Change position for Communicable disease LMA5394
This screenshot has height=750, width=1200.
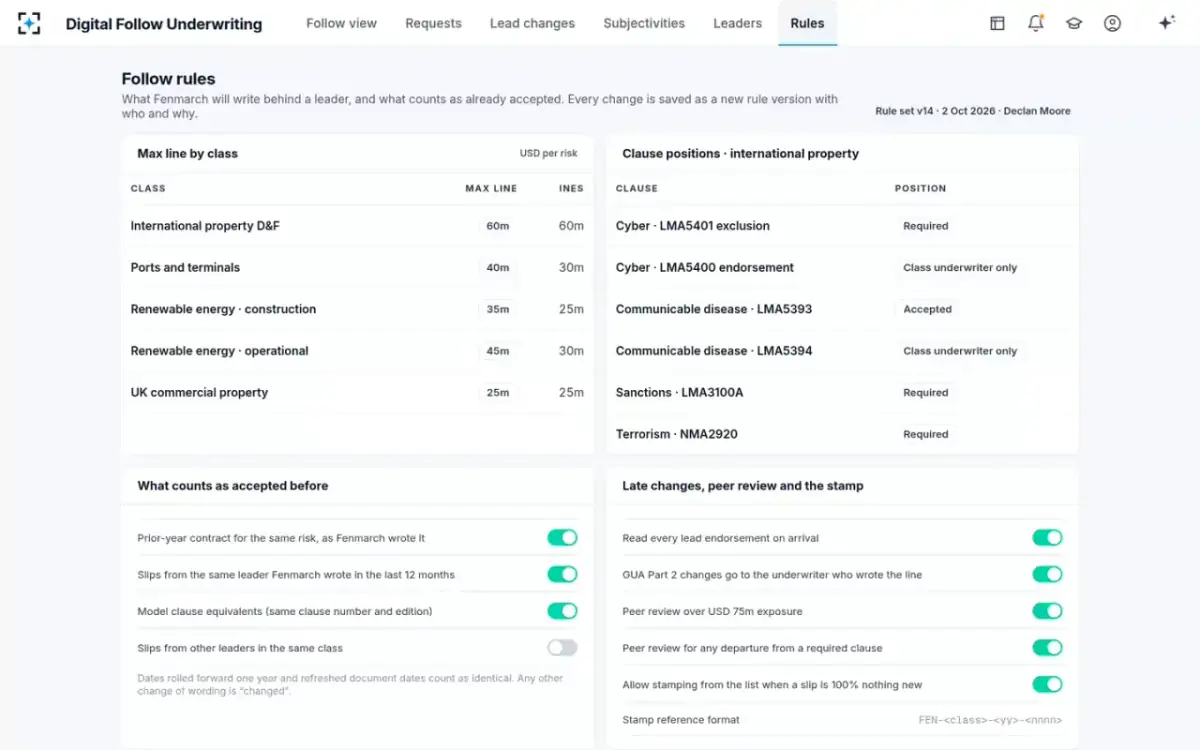(x=960, y=351)
